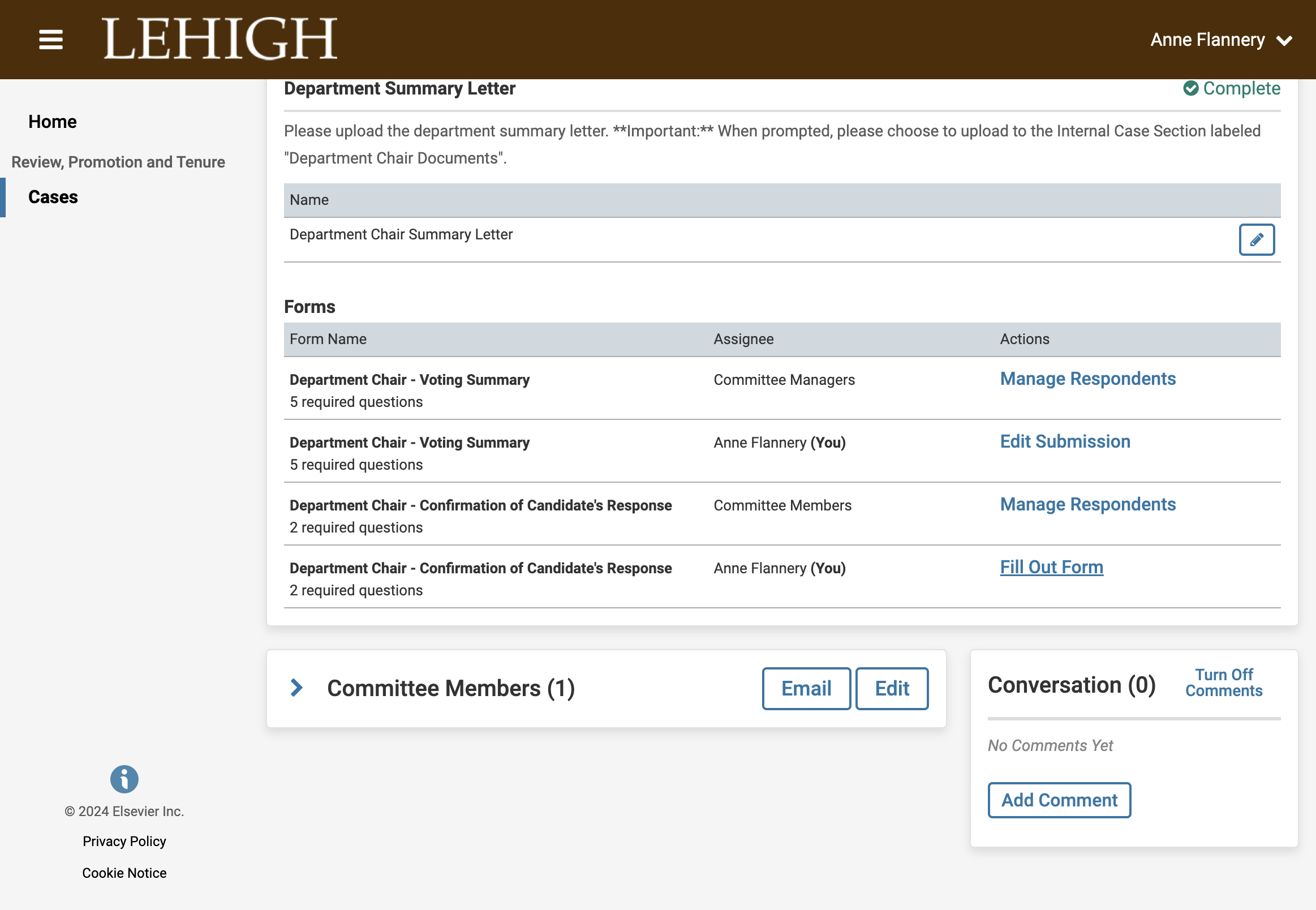Click the Department Summary Letter heading
1316x910 pixels.
click(399, 88)
